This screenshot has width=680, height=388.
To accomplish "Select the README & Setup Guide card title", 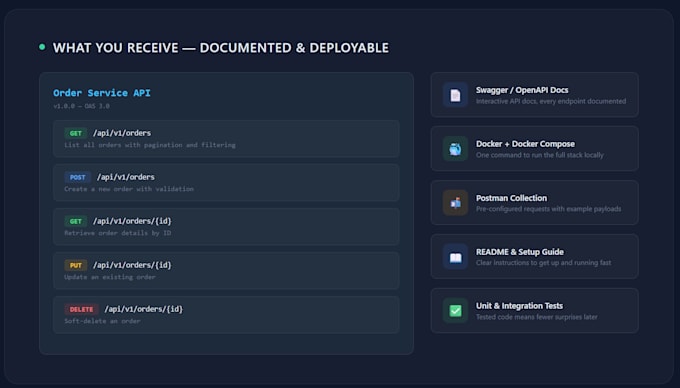I will pos(520,252).
